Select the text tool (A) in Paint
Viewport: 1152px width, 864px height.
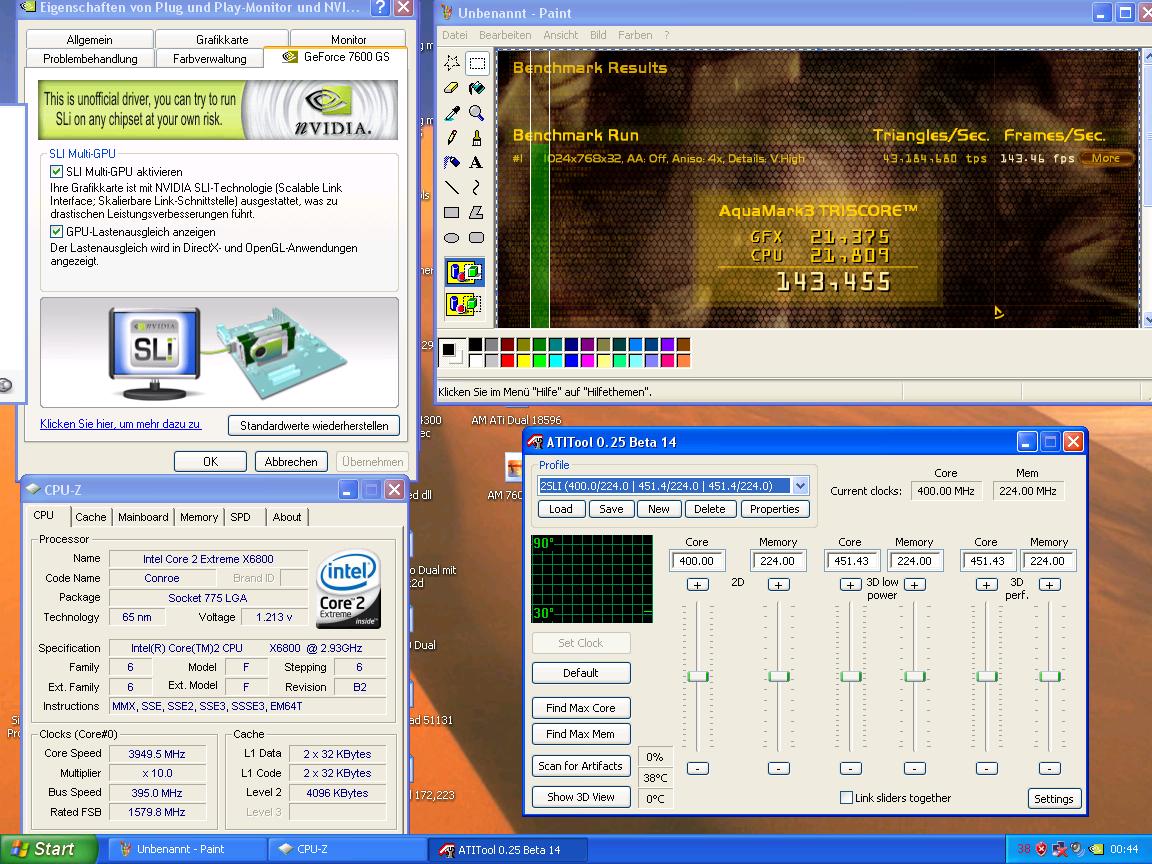[477, 162]
